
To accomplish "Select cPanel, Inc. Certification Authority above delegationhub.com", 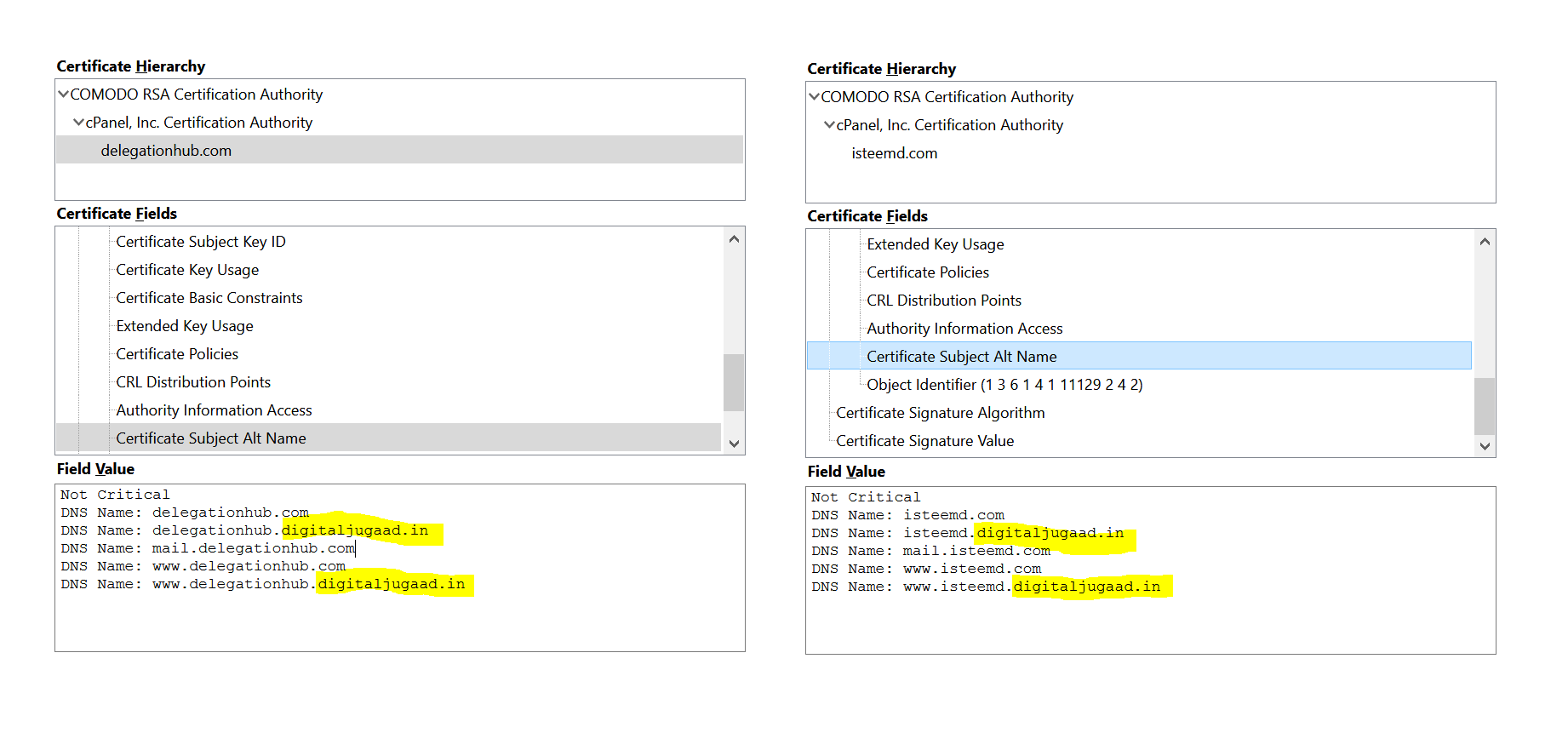I will coord(199,123).
